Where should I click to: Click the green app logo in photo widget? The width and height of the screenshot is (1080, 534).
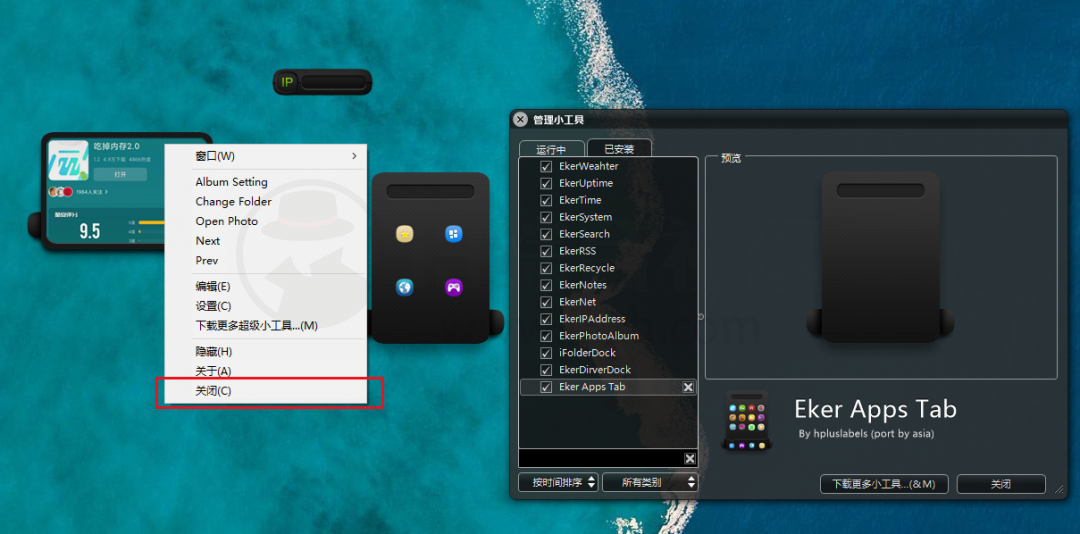click(x=68, y=161)
